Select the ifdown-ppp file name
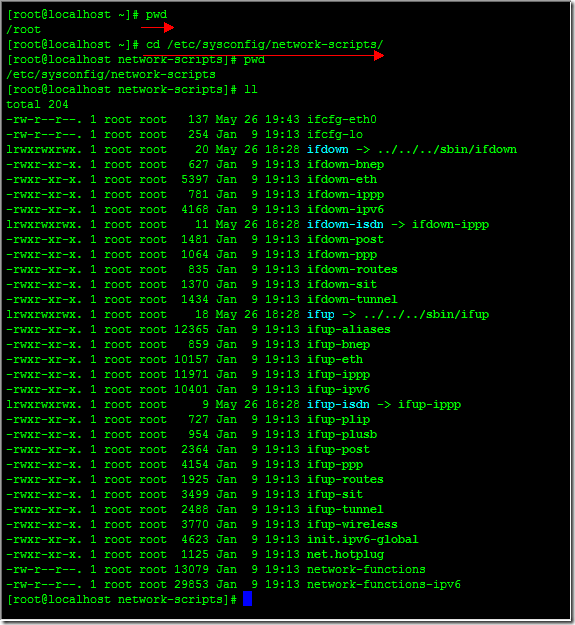Viewport: 575px width, 625px height. pos(341,255)
